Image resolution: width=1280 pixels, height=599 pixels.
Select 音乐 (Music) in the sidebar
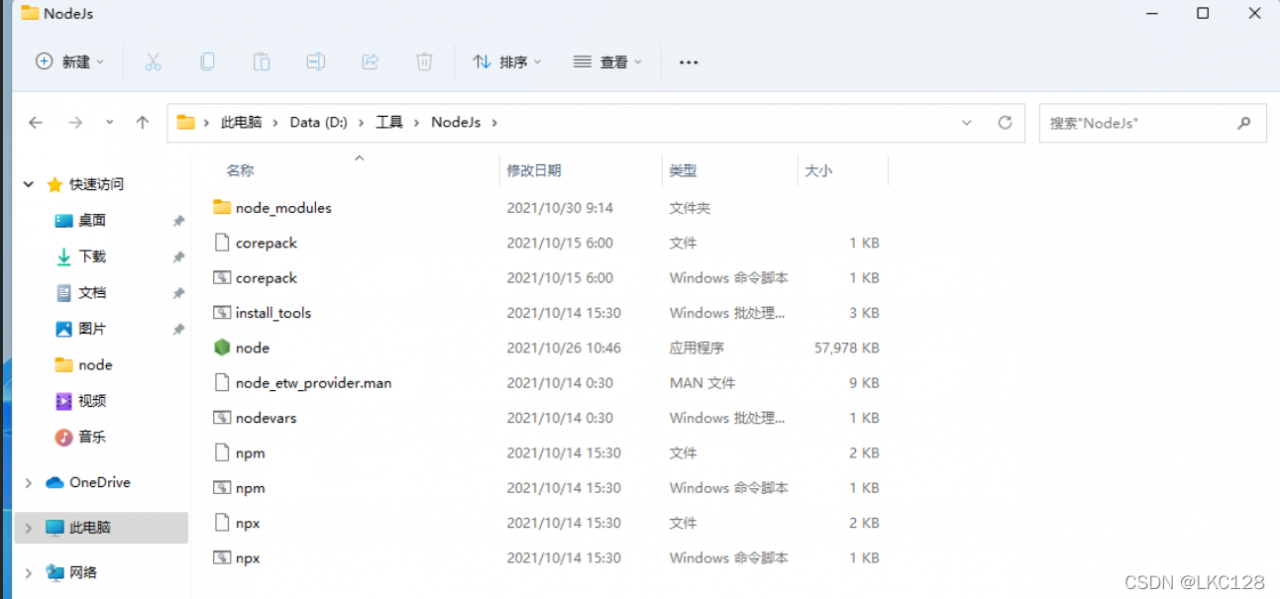click(92, 437)
